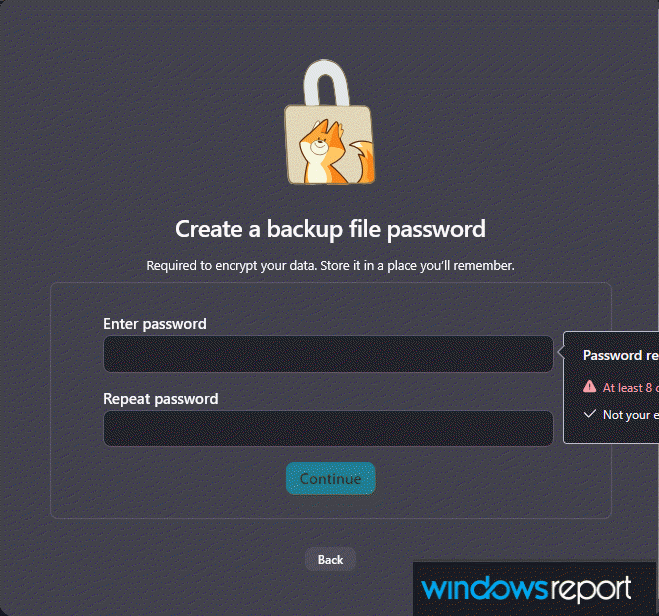This screenshot has height=616, width=659.
Task: Click the "Enter password" label
Action: [155, 324]
